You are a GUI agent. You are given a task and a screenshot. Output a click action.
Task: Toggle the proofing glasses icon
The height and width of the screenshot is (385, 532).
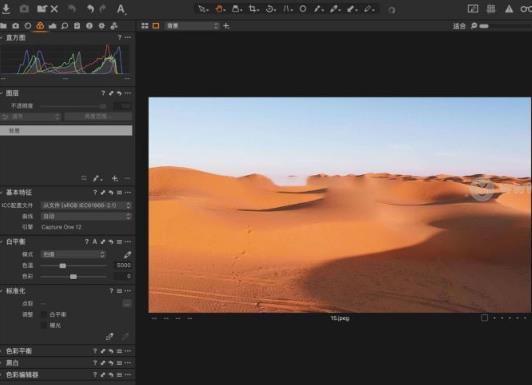pos(527,9)
